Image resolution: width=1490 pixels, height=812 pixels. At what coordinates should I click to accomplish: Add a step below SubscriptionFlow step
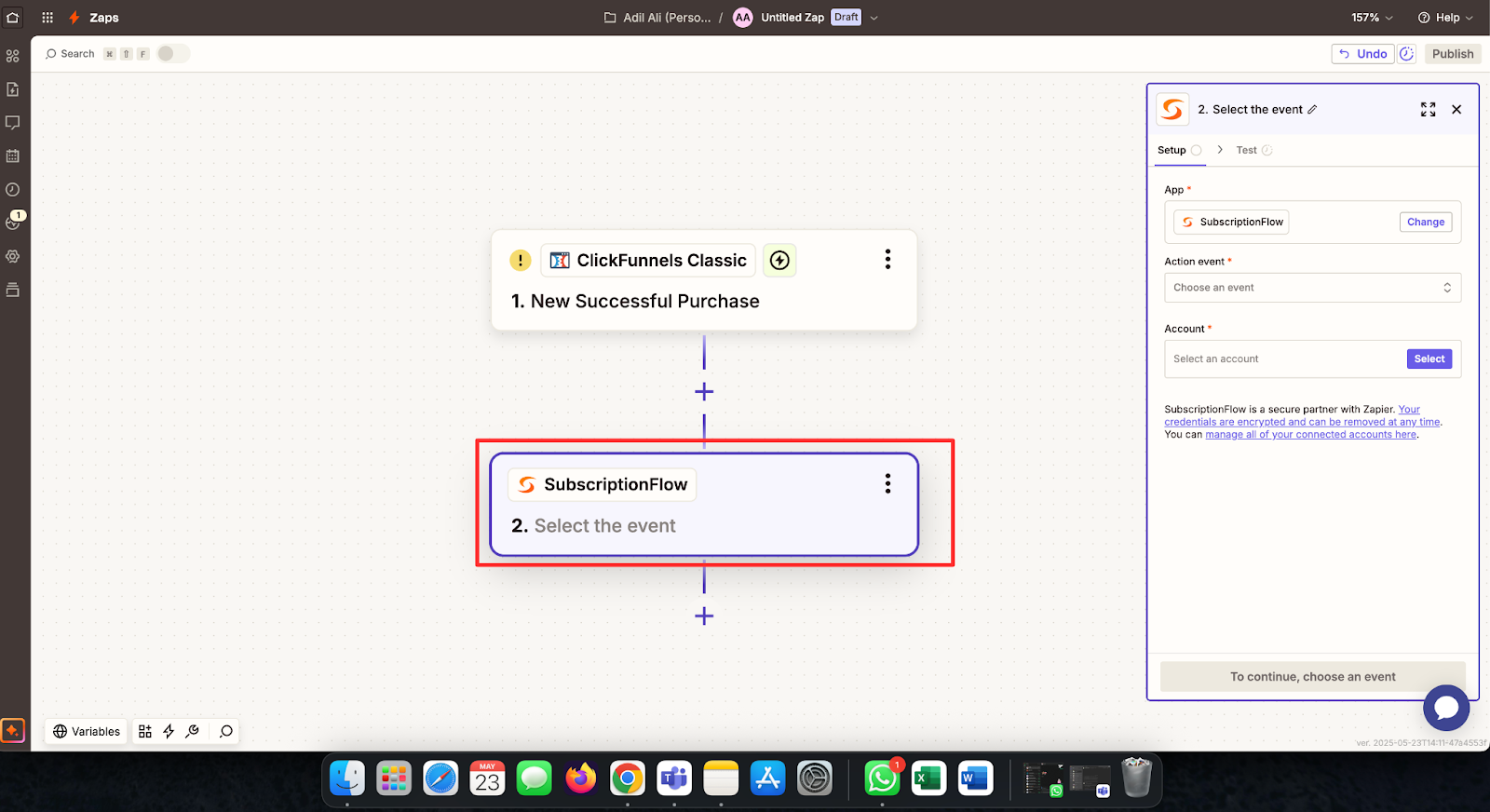click(704, 616)
